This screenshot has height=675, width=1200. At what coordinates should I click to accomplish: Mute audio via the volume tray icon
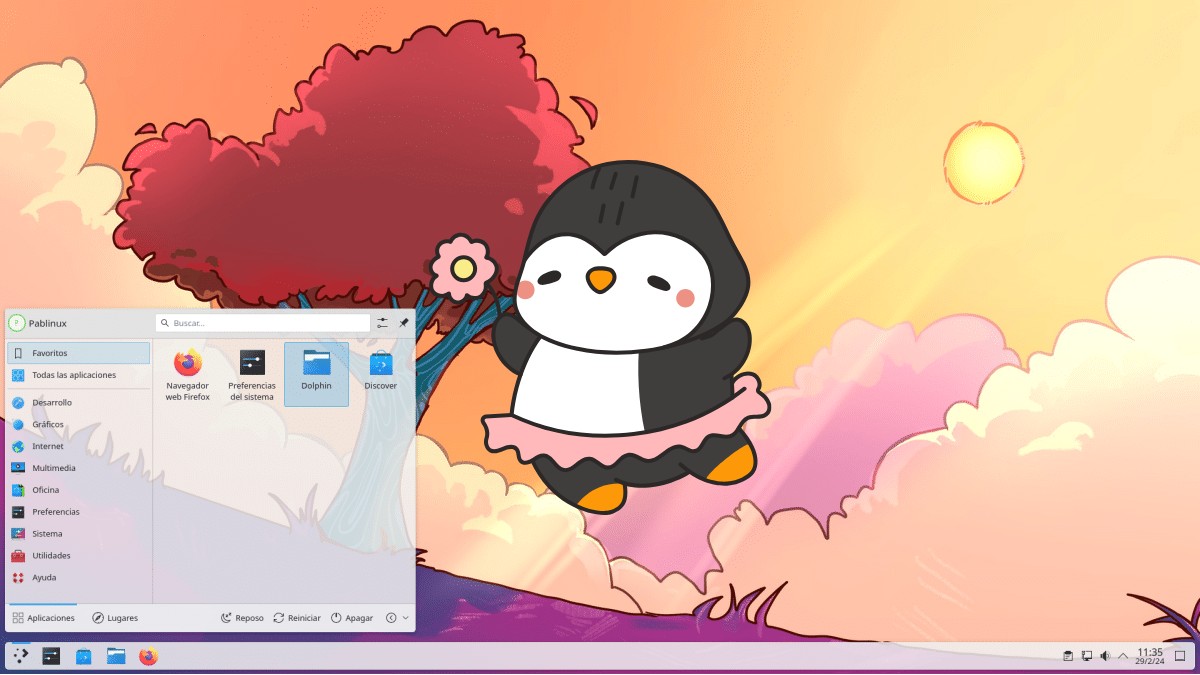click(x=1103, y=656)
